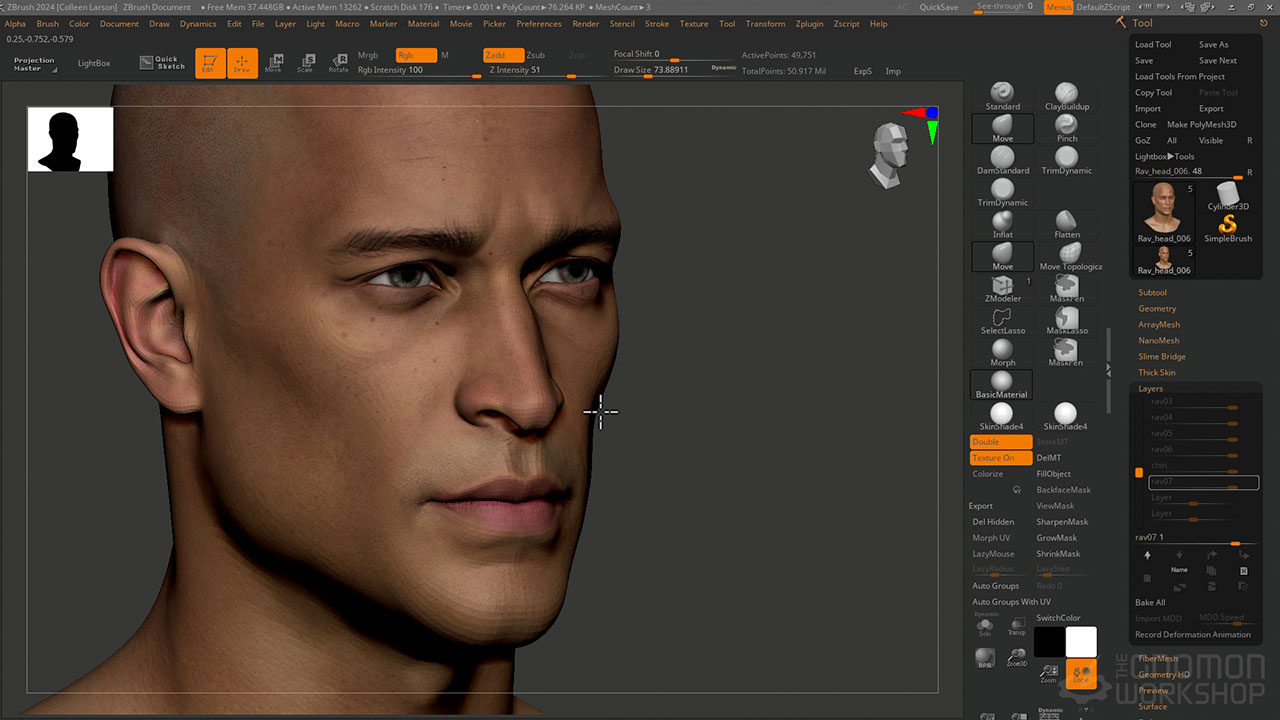This screenshot has width=1280, height=720.
Task: Click the white color swatch
Action: [x=1081, y=642]
